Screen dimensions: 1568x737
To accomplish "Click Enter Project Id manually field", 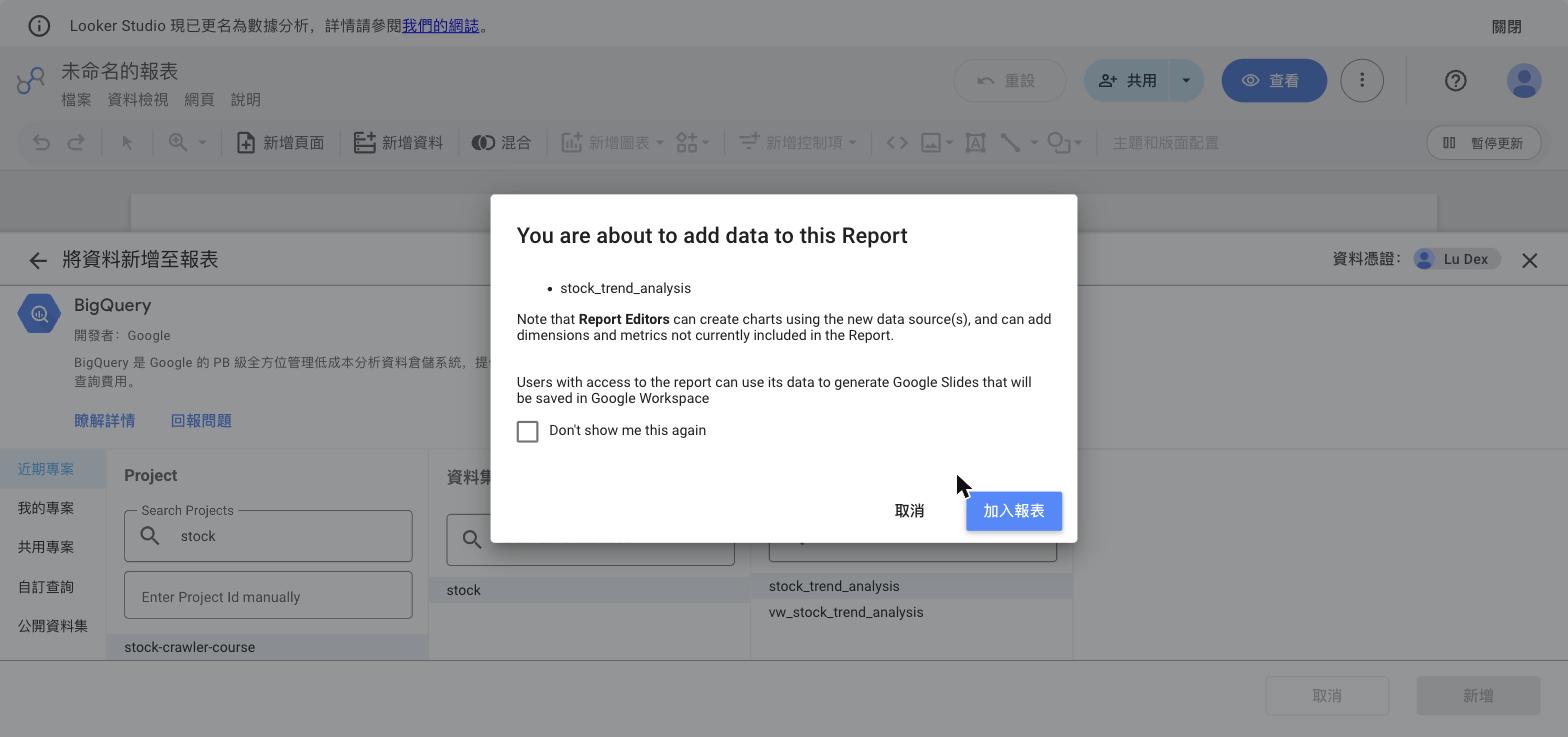I will (x=268, y=596).
